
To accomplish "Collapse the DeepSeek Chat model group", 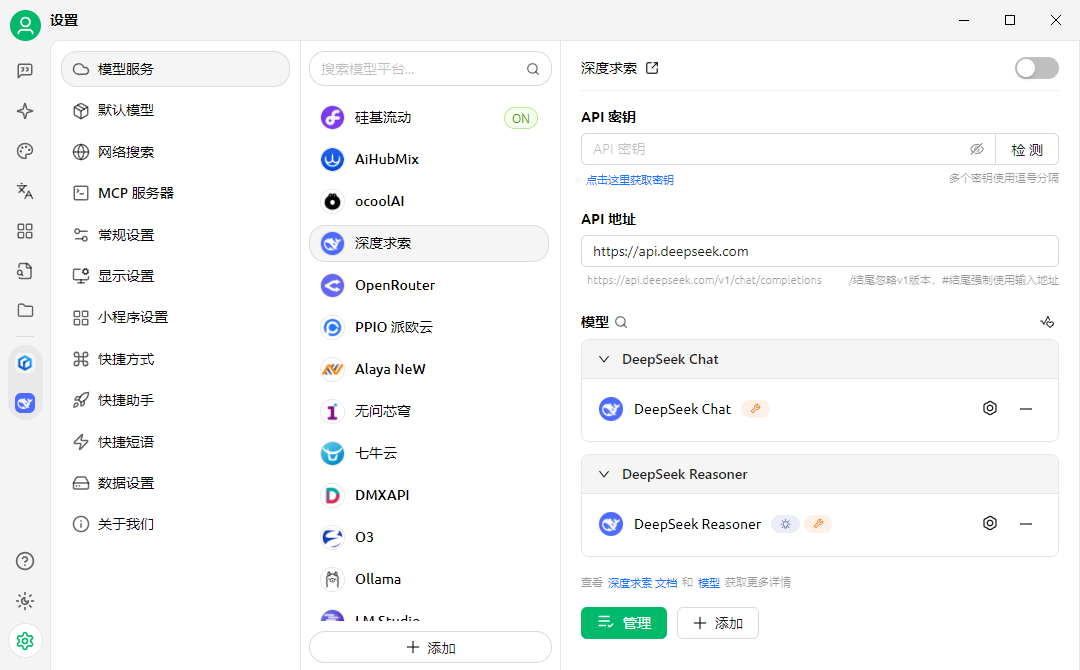I will [x=604, y=359].
